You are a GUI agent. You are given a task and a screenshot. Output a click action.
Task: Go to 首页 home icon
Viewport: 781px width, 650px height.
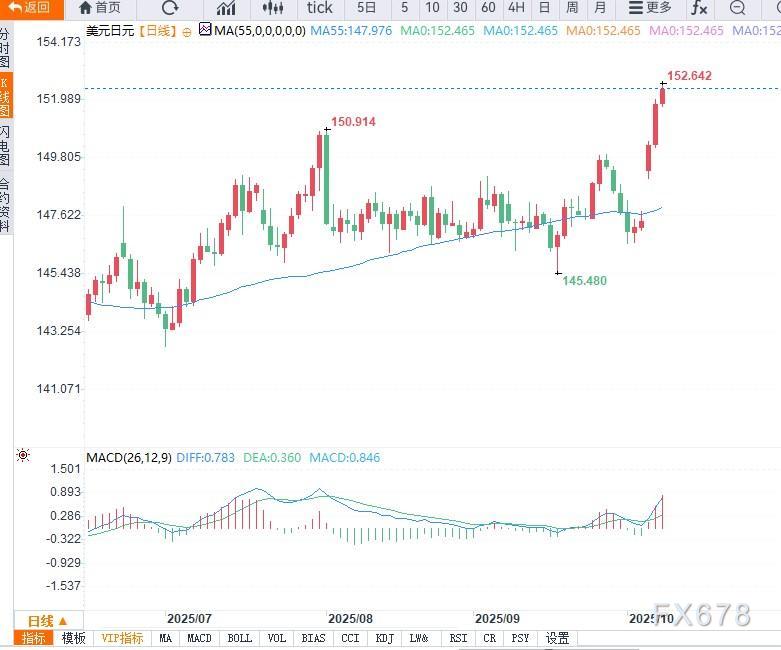[100, 8]
